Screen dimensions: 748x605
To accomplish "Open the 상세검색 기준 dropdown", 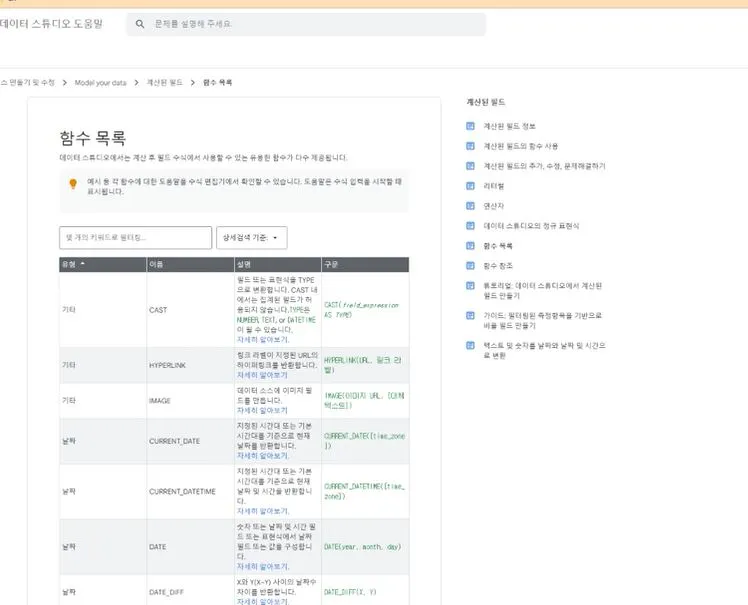I will click(252, 238).
